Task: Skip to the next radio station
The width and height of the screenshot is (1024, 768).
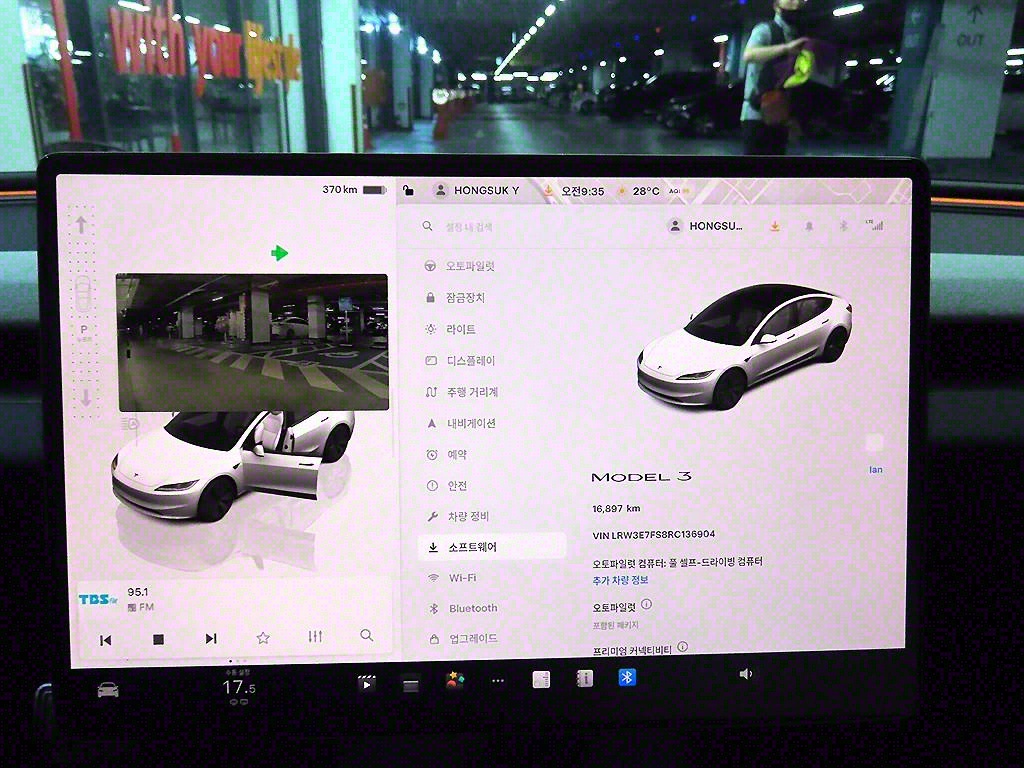Action: [x=210, y=638]
